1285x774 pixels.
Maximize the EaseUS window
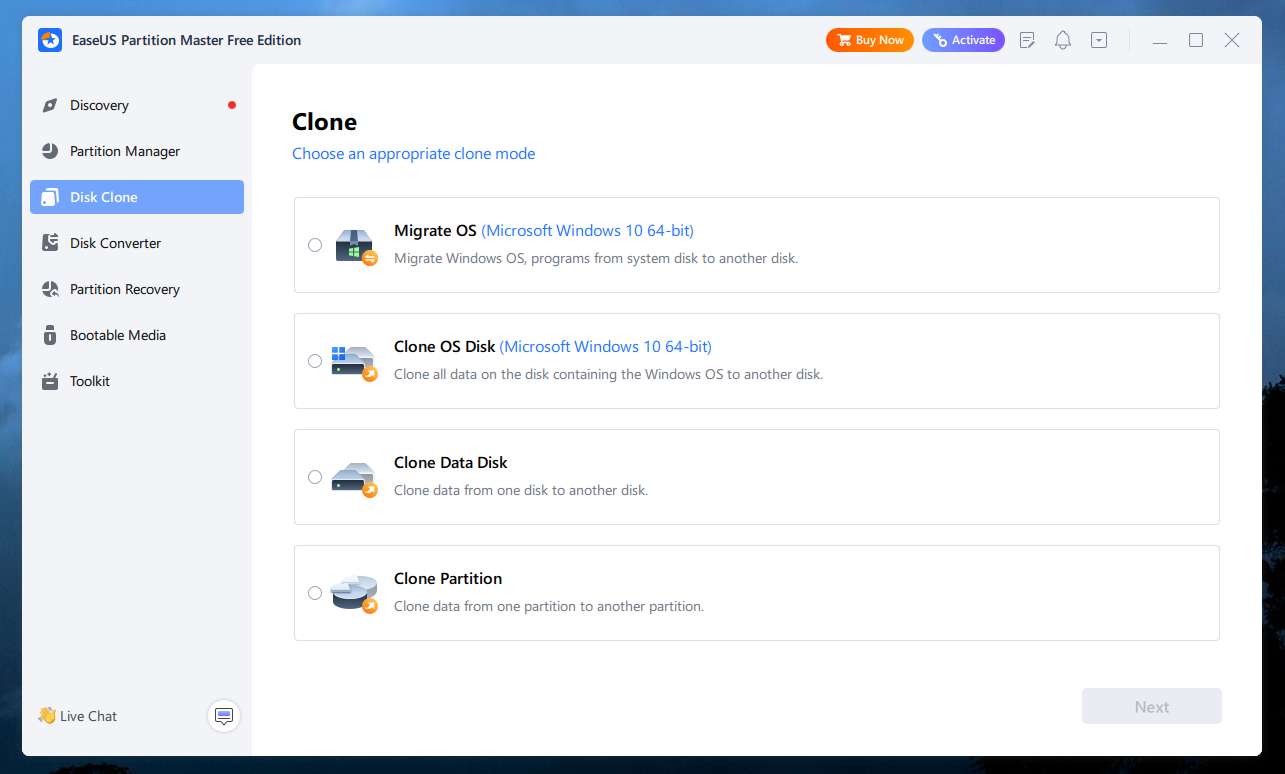[1196, 40]
